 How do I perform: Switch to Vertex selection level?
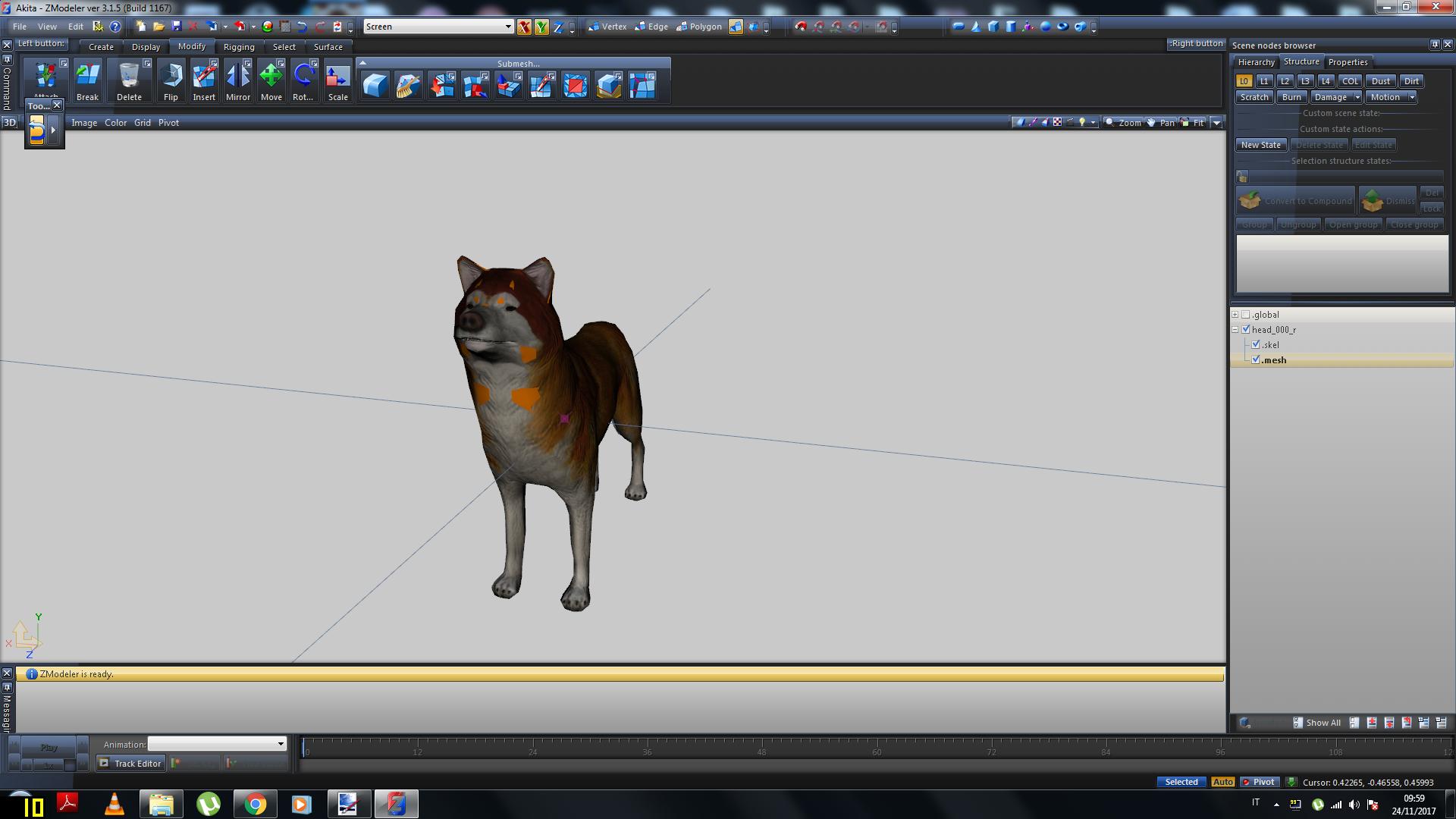(607, 27)
